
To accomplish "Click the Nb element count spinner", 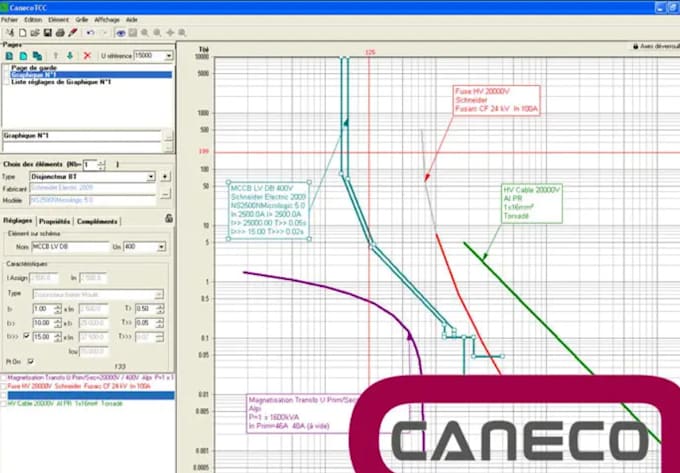I will [101, 165].
